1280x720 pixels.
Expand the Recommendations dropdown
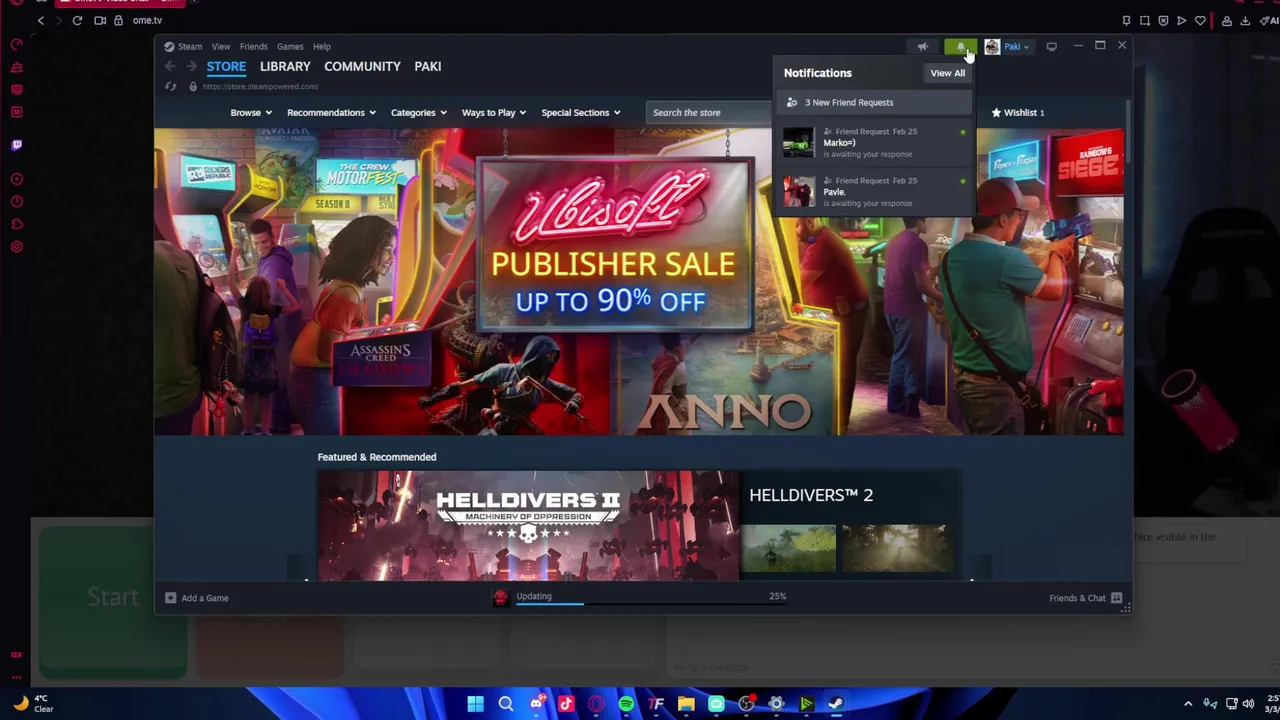[x=331, y=113]
